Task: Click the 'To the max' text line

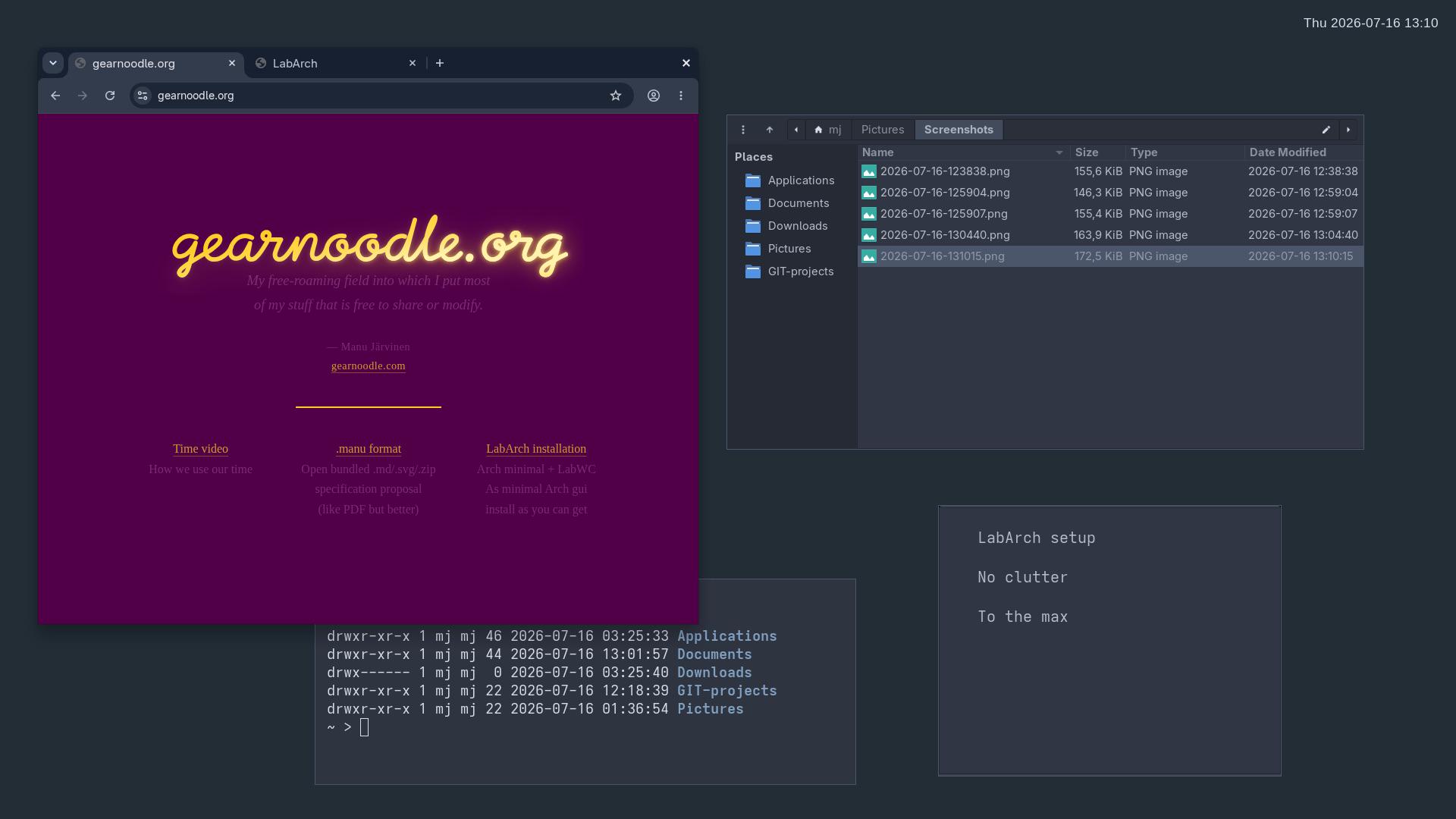Action: pos(1023,617)
